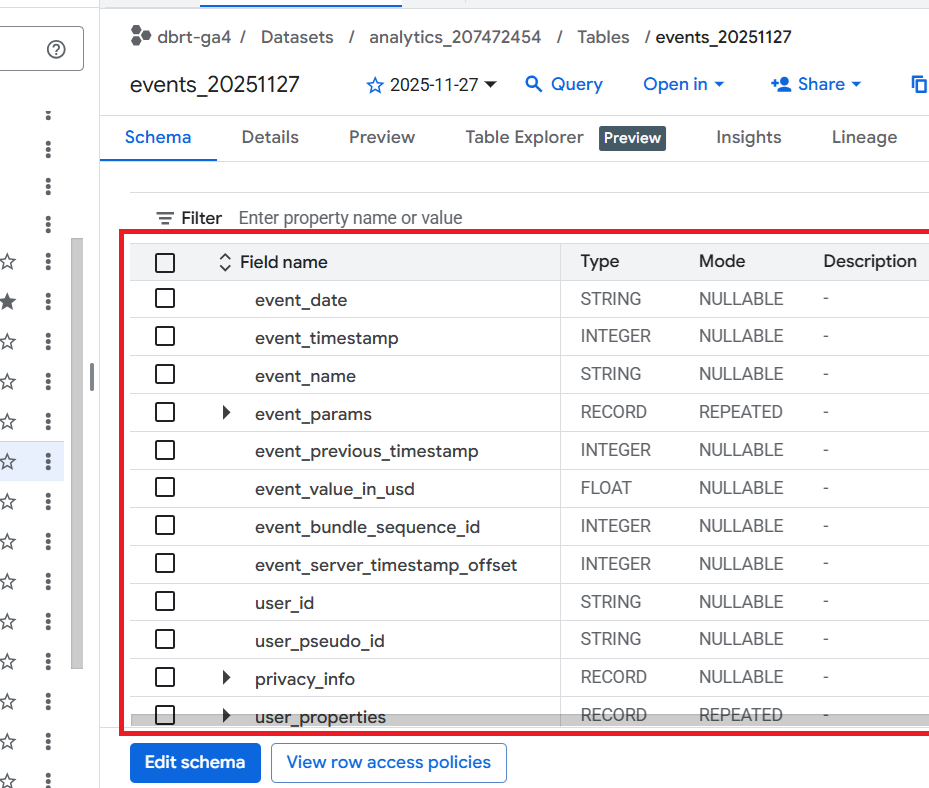Check the user_id field checkbox
Screen dimensions: 929x788
tap(165, 602)
